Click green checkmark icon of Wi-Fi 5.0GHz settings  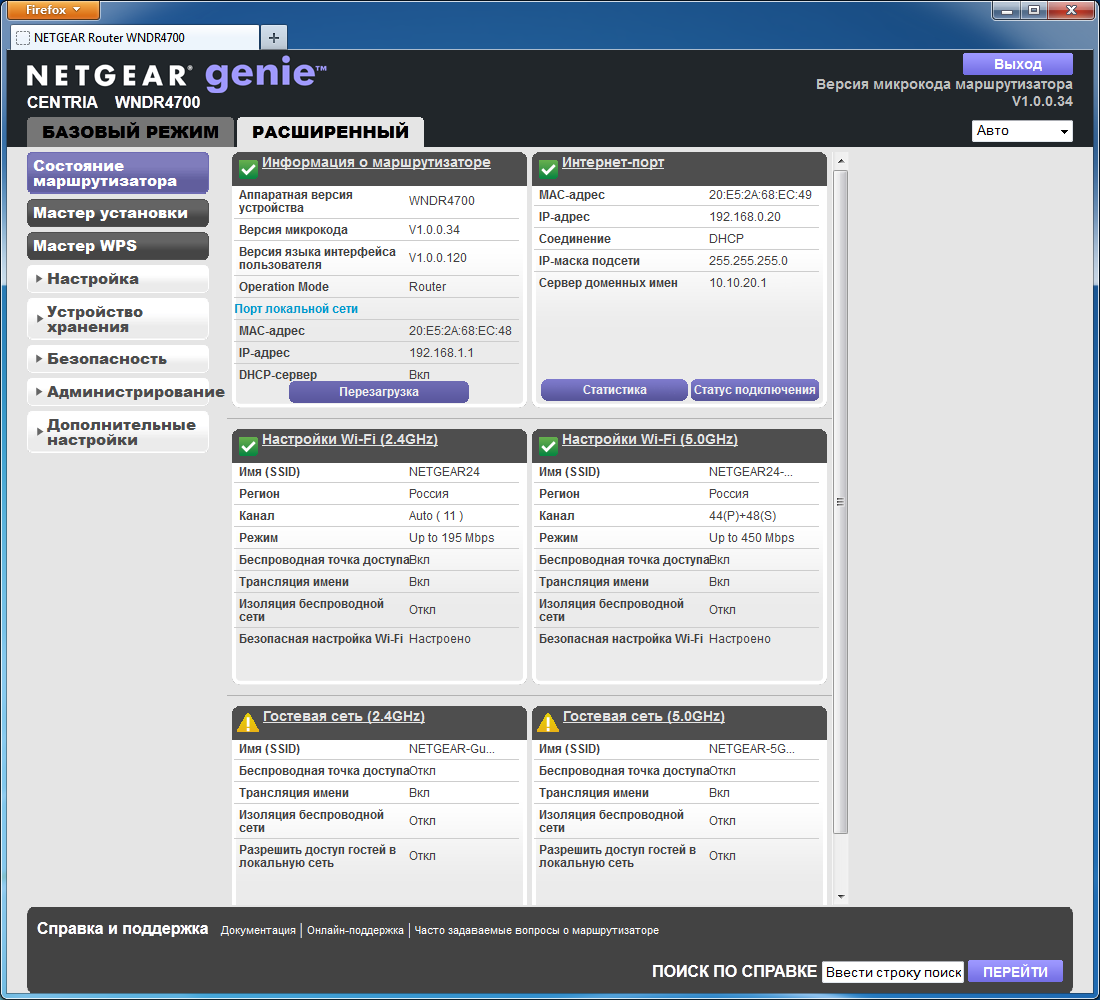[x=548, y=446]
